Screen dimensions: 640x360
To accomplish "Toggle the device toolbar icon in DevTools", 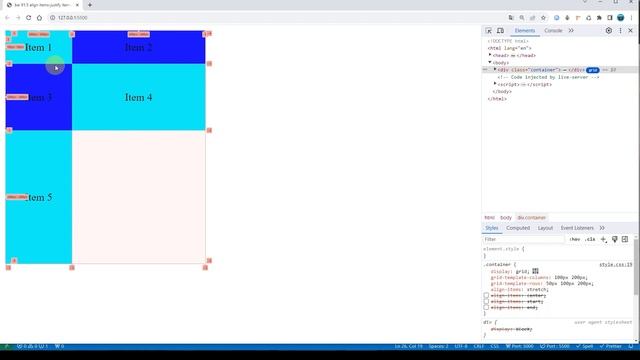I will 500,31.
